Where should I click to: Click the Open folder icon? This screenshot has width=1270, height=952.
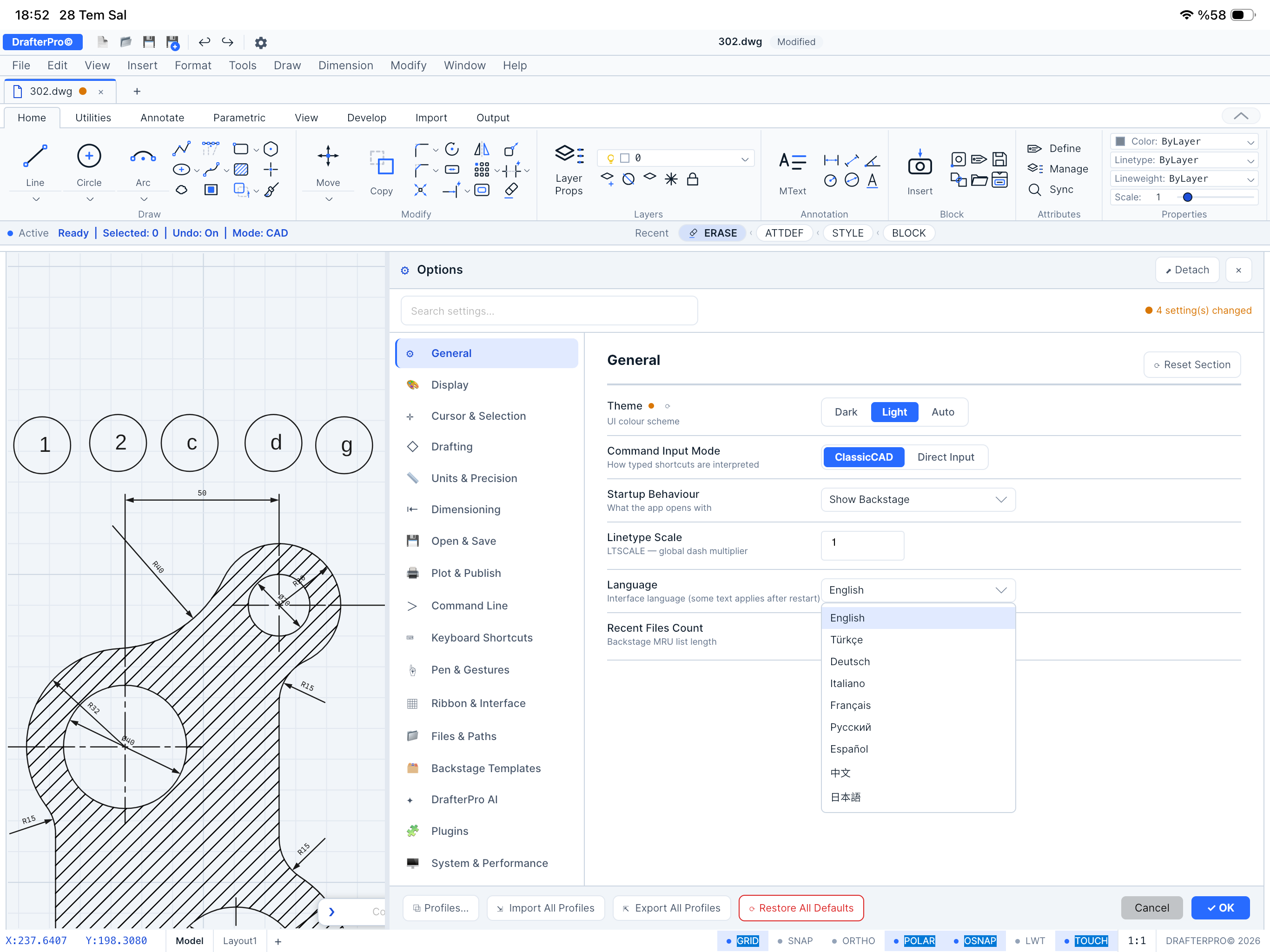point(126,42)
